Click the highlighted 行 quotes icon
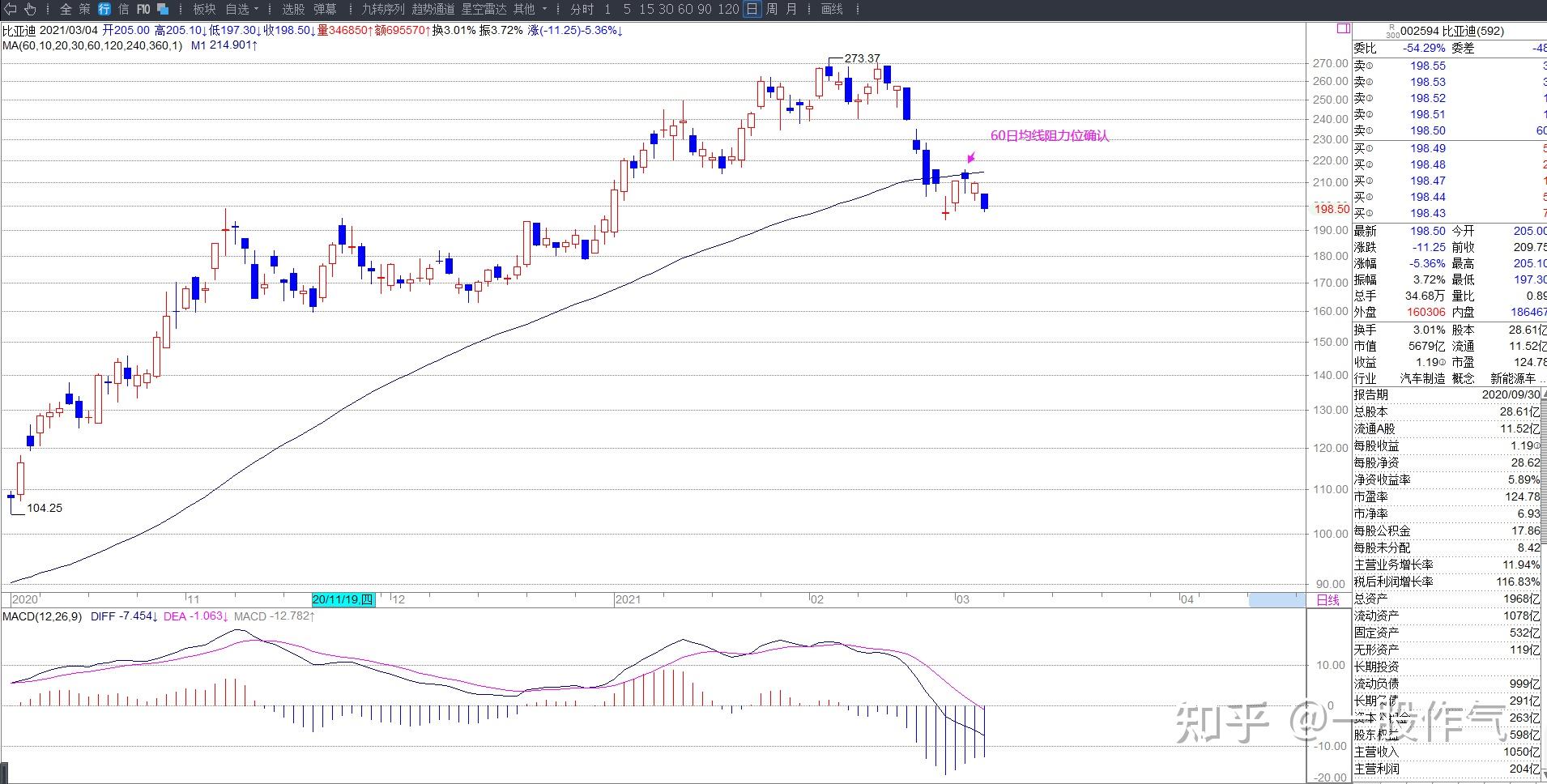This screenshot has width=1547, height=784. 104,9
